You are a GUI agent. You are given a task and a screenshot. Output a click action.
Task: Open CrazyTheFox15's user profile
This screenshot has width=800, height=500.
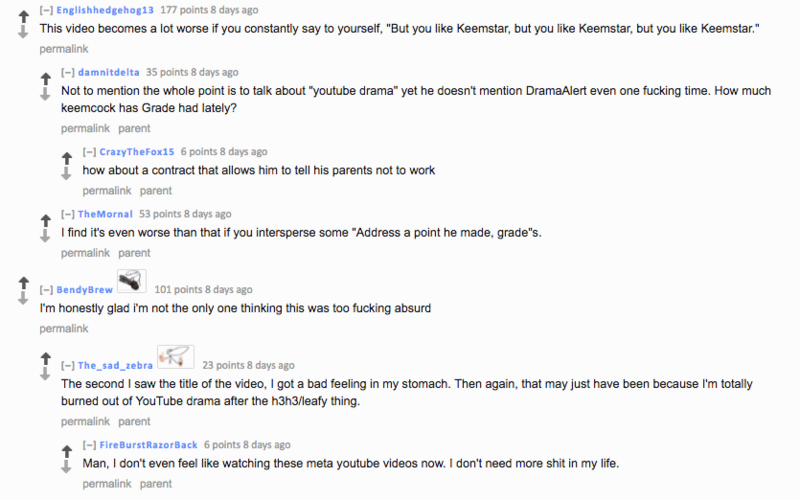[137, 152]
